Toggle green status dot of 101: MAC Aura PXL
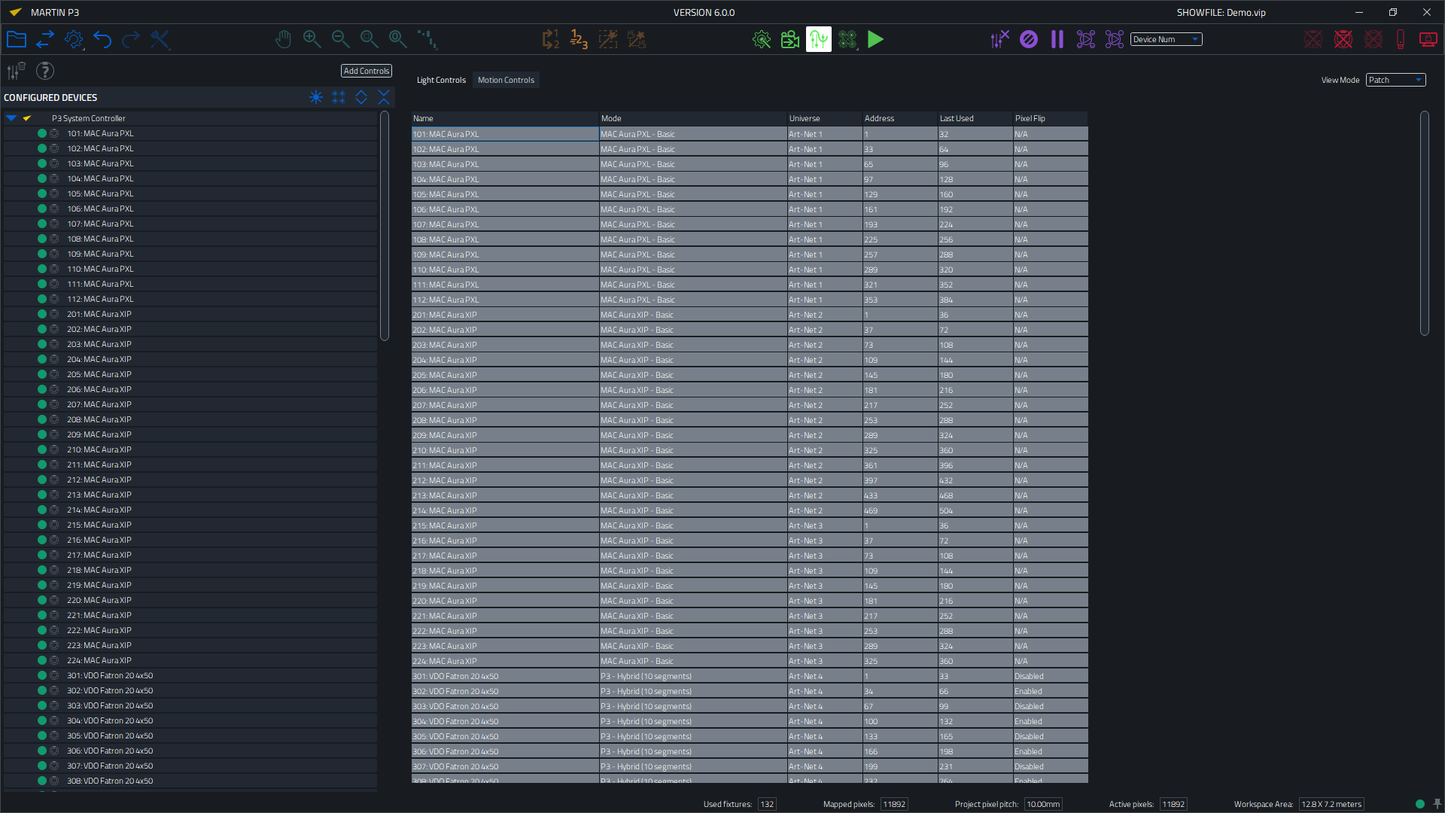 tap(42, 133)
